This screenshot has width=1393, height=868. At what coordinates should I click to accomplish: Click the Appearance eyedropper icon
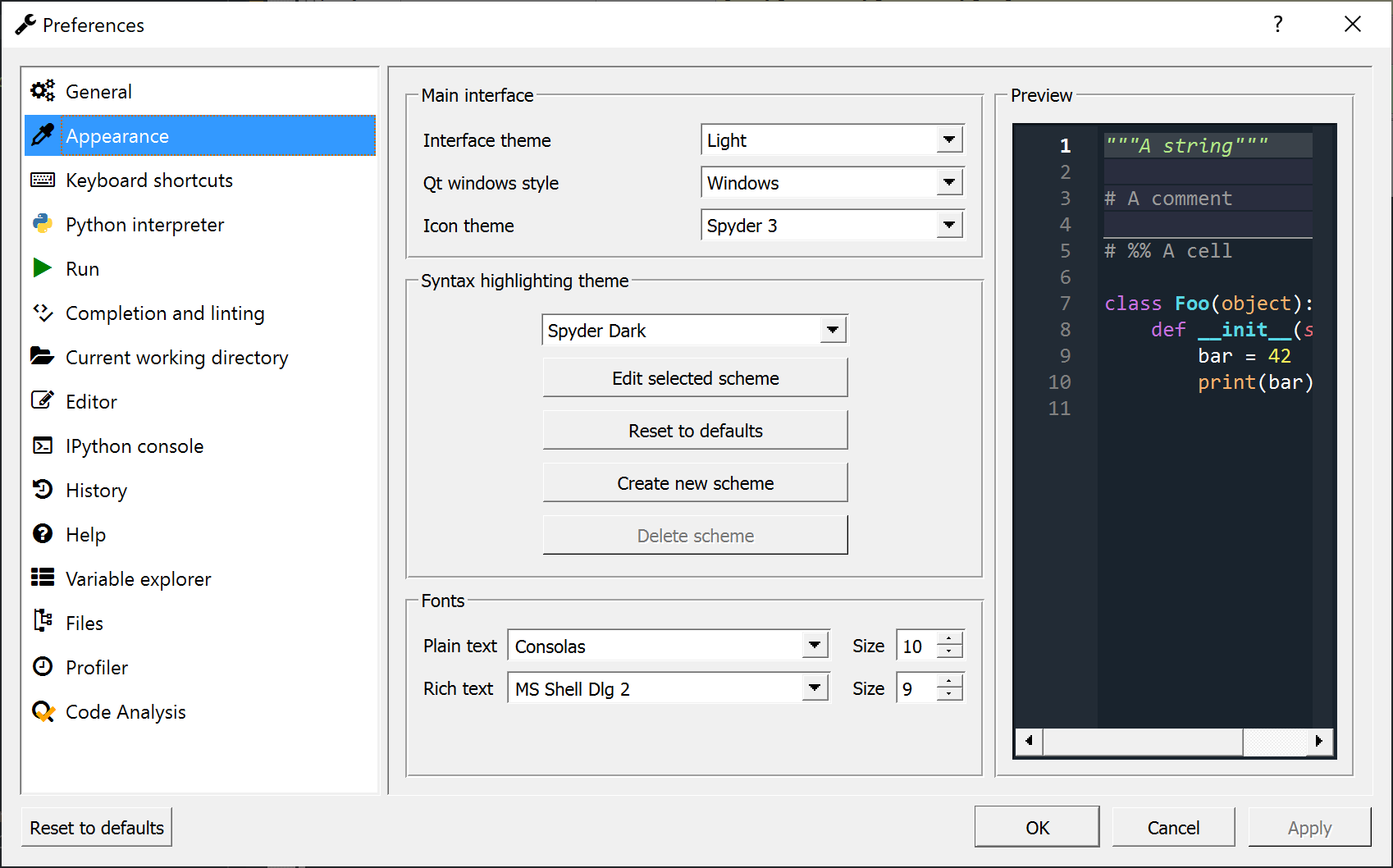pyautogui.click(x=43, y=135)
